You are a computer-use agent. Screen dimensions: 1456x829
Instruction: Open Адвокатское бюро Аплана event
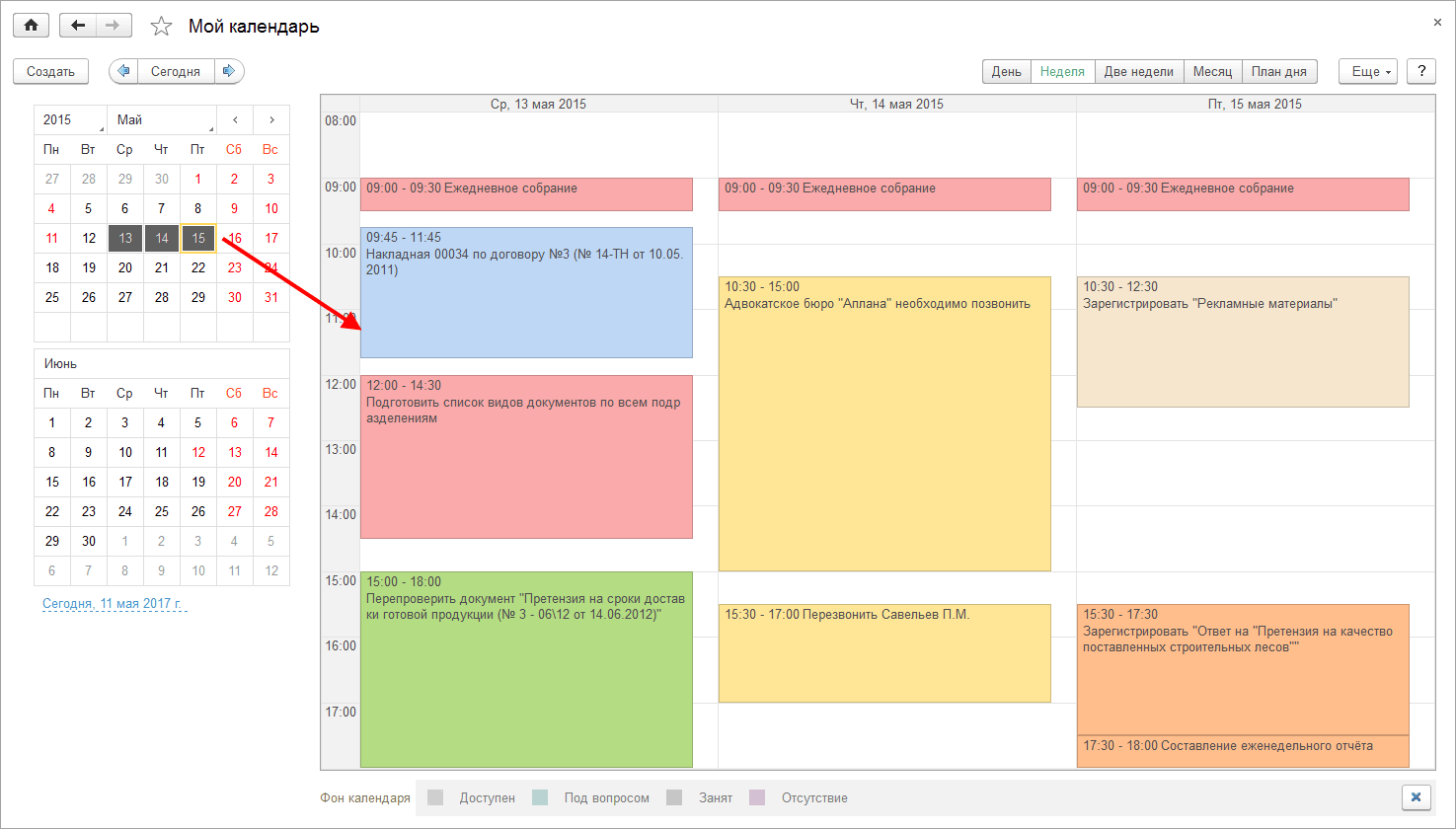point(884,423)
